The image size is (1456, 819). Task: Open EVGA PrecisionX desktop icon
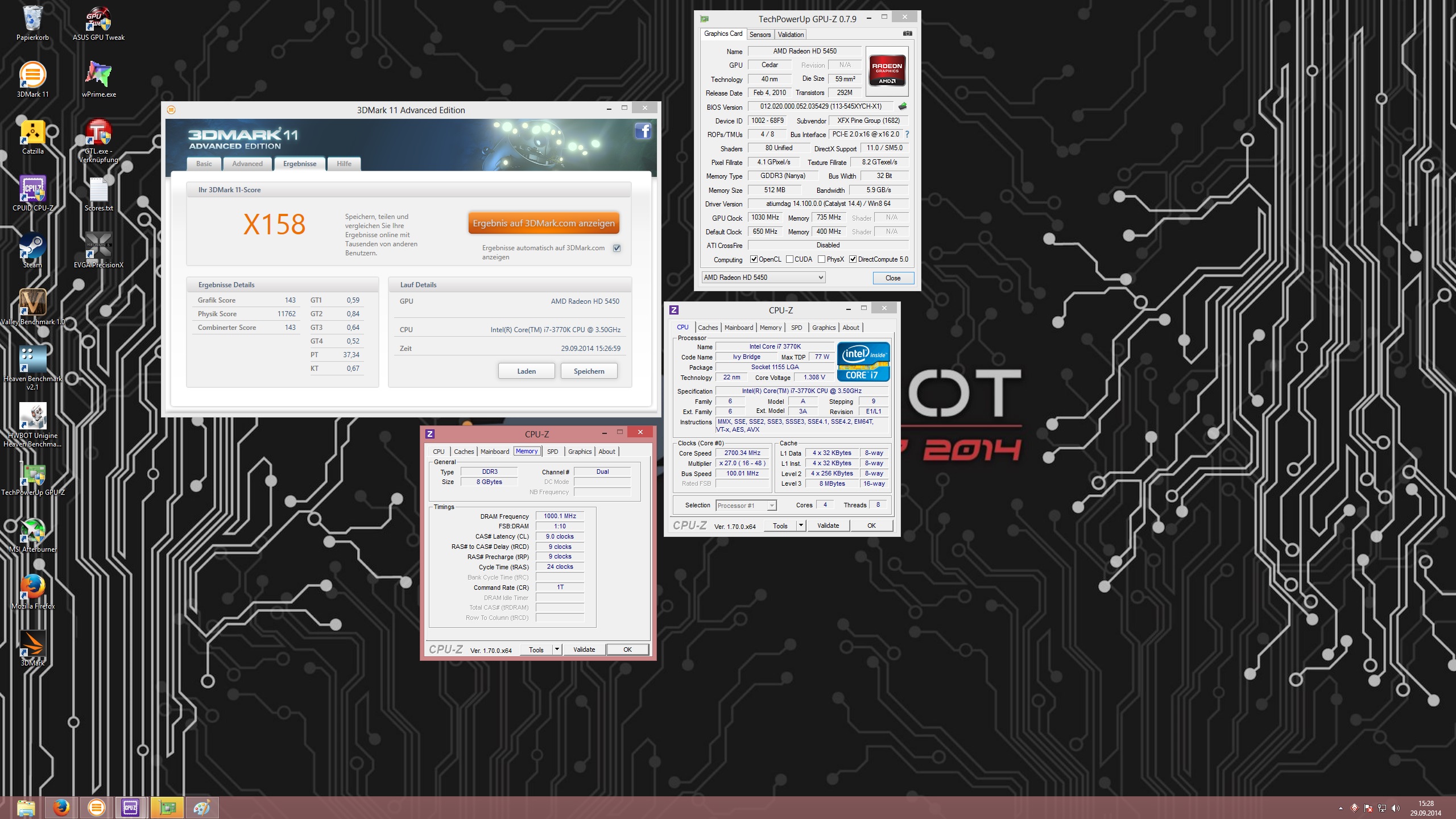click(x=98, y=250)
